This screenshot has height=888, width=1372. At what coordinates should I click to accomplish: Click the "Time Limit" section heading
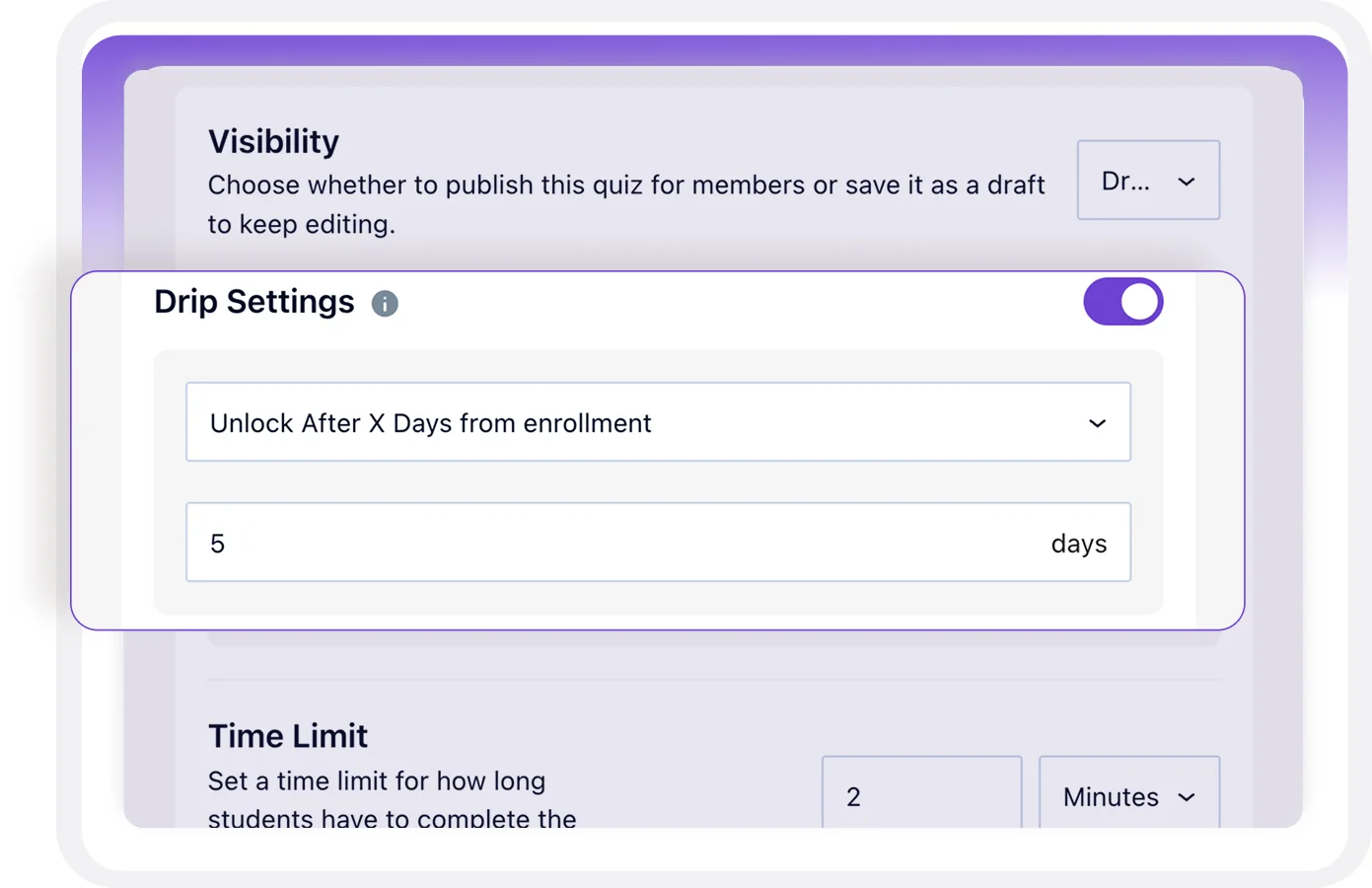tap(288, 736)
